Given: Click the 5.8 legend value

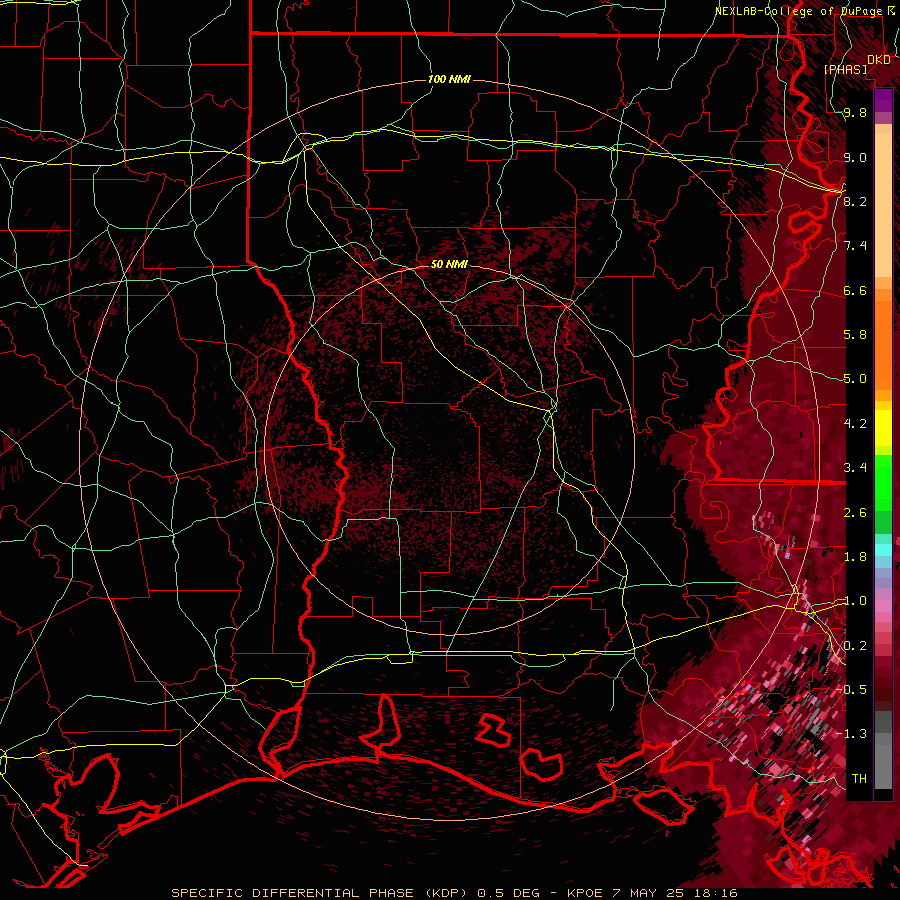Looking at the screenshot, I should 855,335.
